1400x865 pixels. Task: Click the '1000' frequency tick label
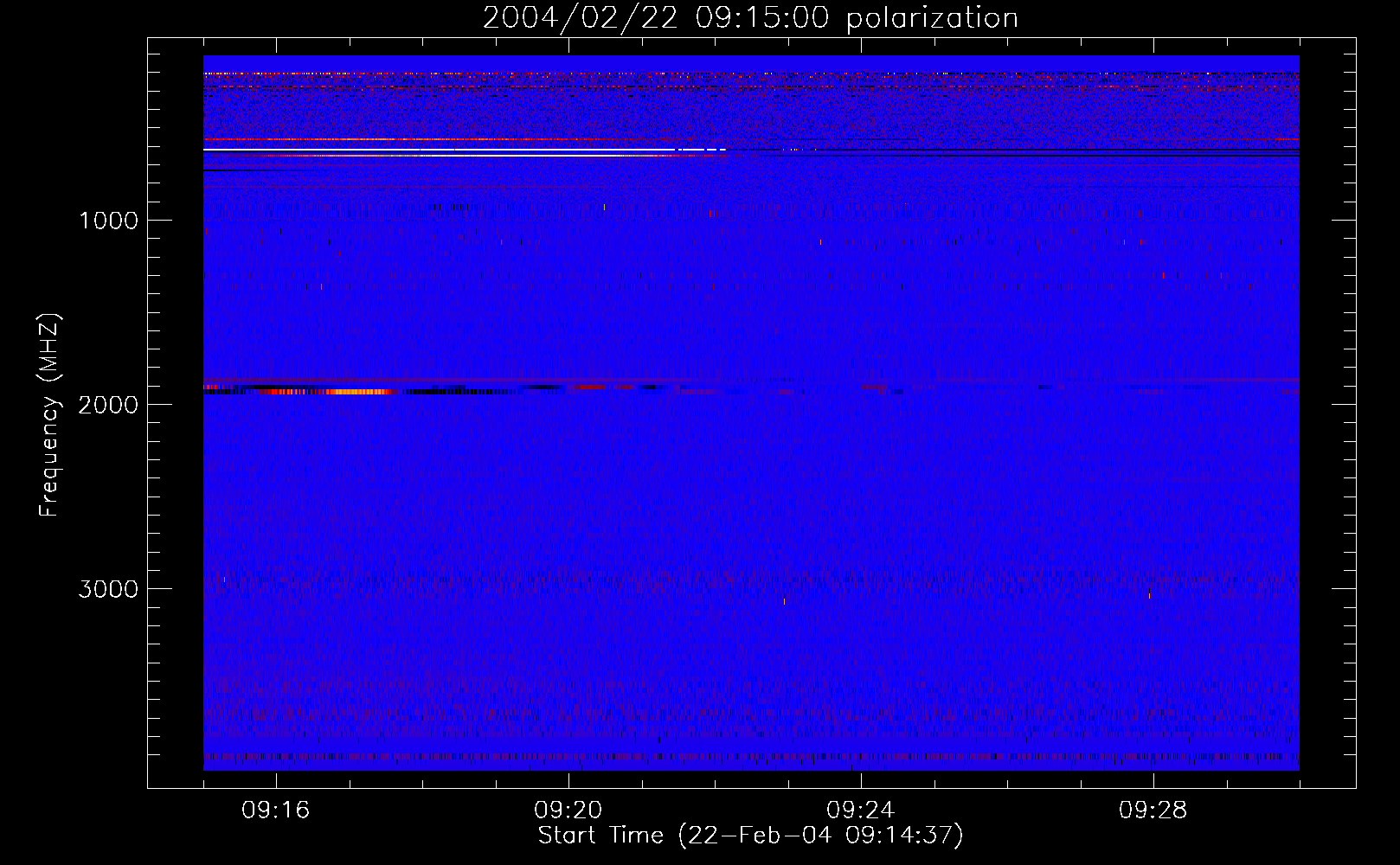click(108, 221)
